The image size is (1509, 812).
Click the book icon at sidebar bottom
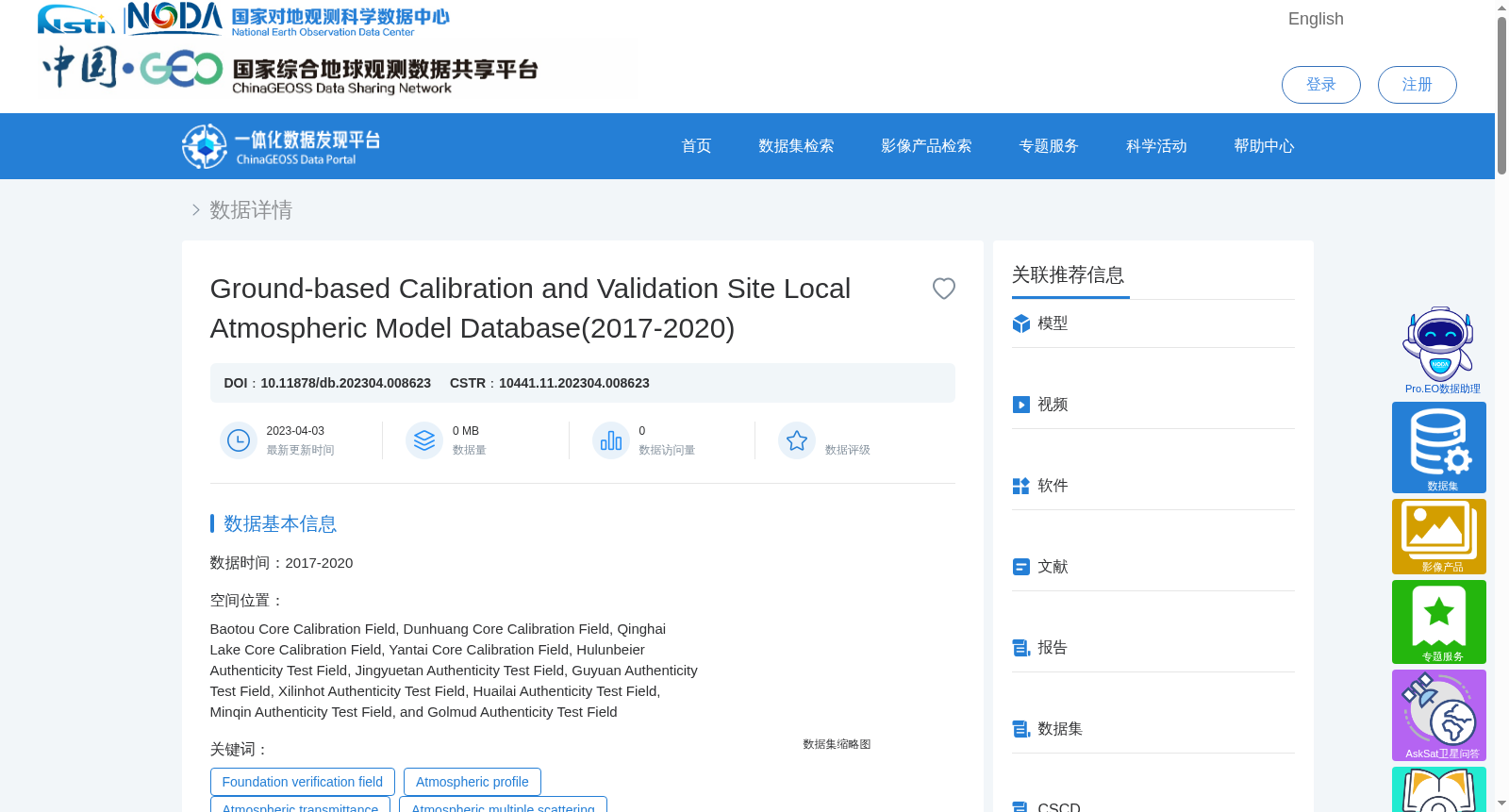pyautogui.click(x=1438, y=790)
